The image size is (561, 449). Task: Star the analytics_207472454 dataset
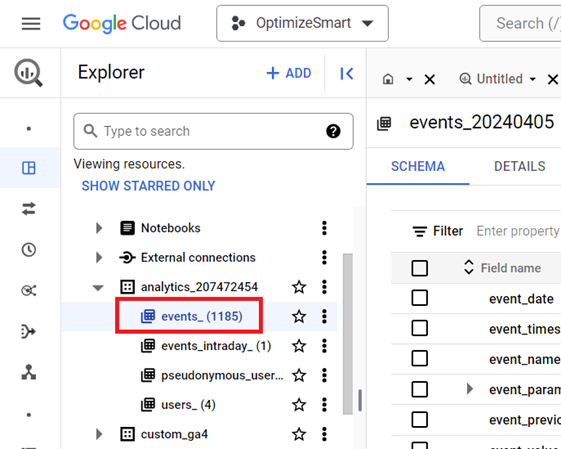(x=299, y=287)
